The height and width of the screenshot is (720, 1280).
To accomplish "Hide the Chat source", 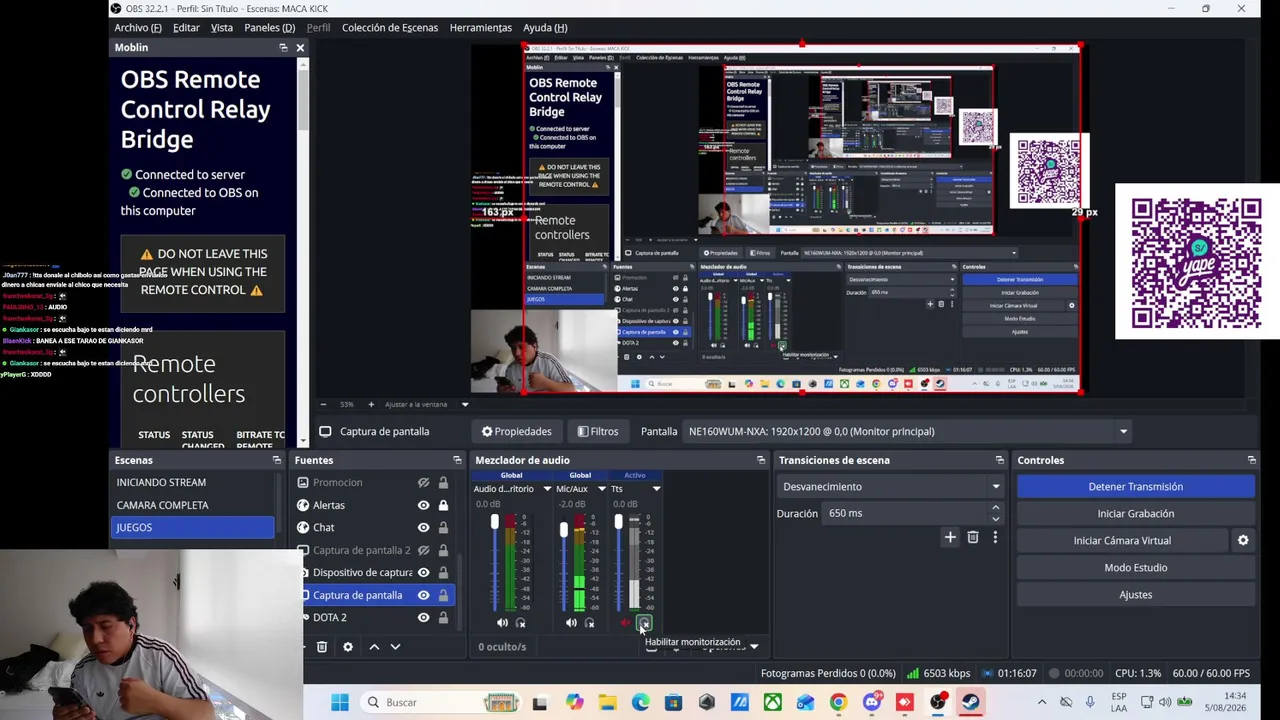I will [x=424, y=528].
